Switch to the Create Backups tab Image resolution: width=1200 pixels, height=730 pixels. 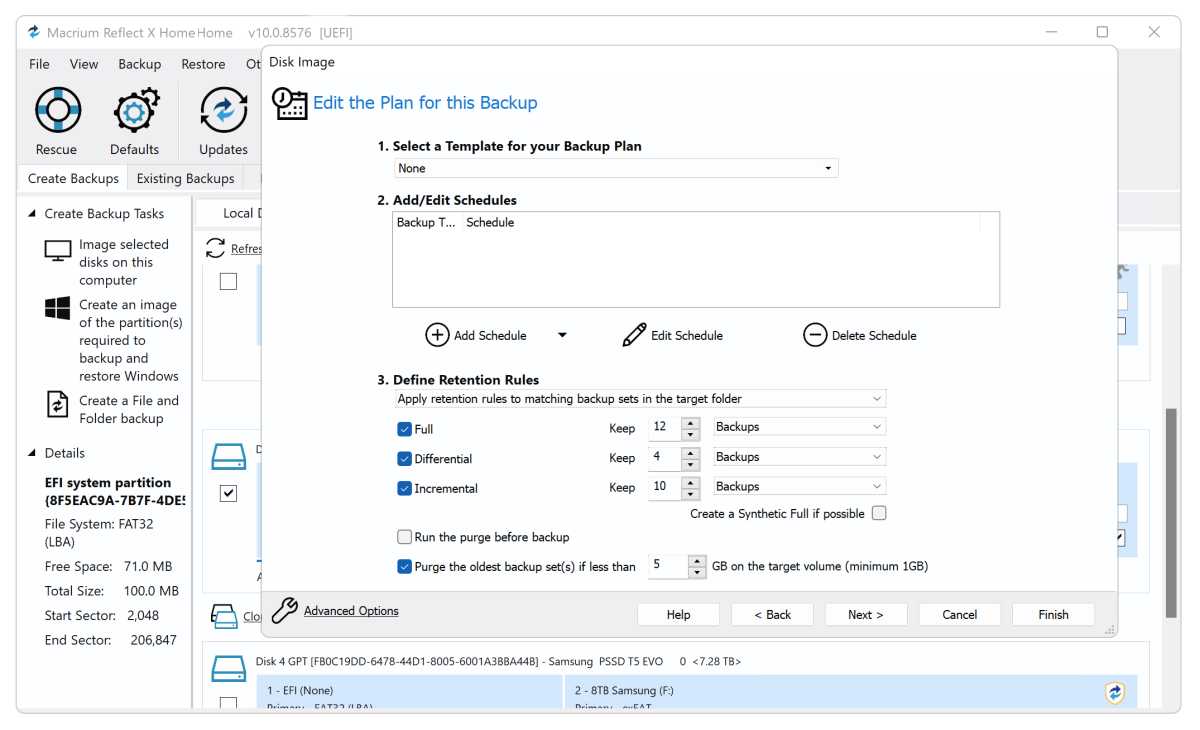[x=74, y=178]
